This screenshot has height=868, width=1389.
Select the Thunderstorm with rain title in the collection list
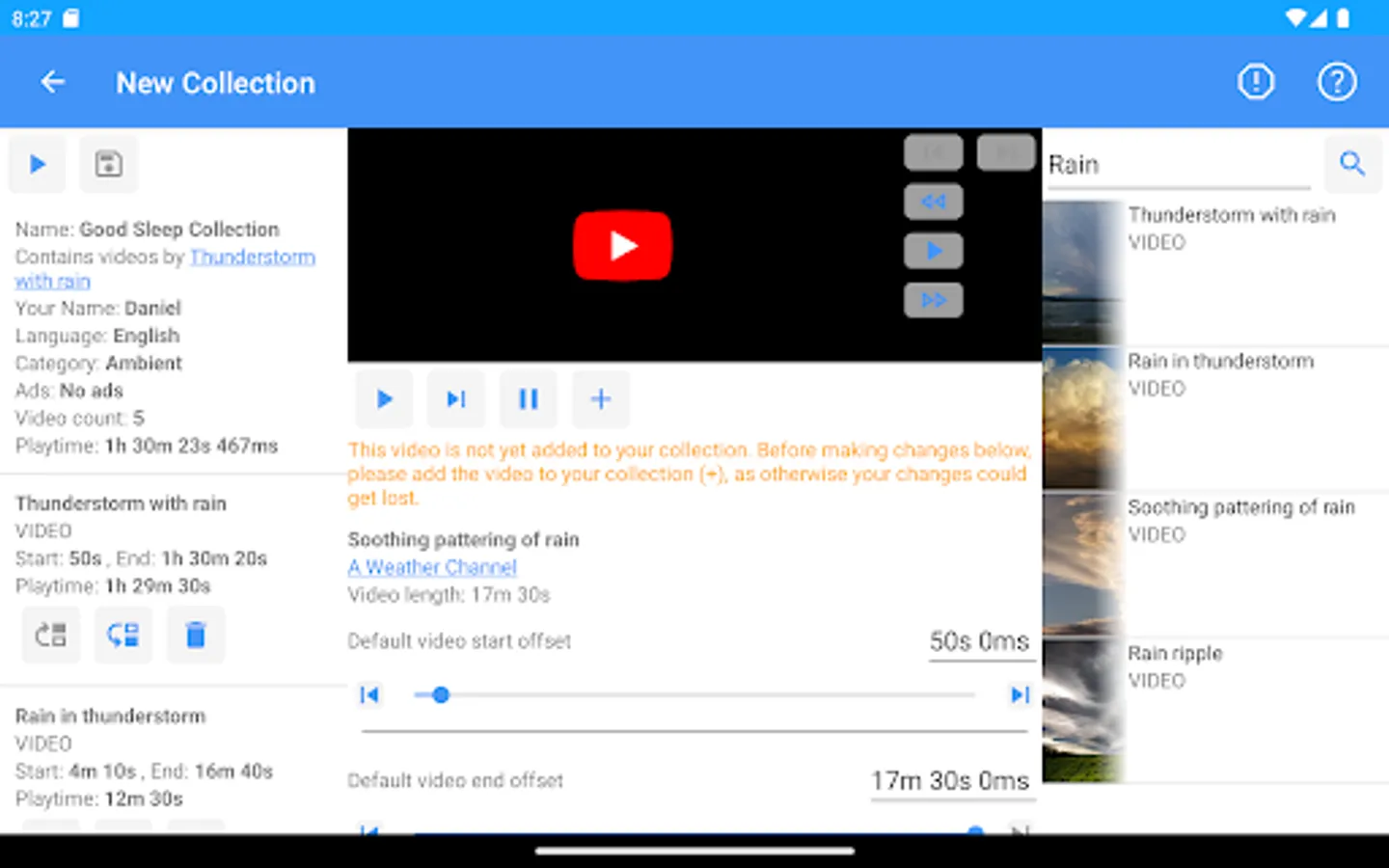coord(121,503)
